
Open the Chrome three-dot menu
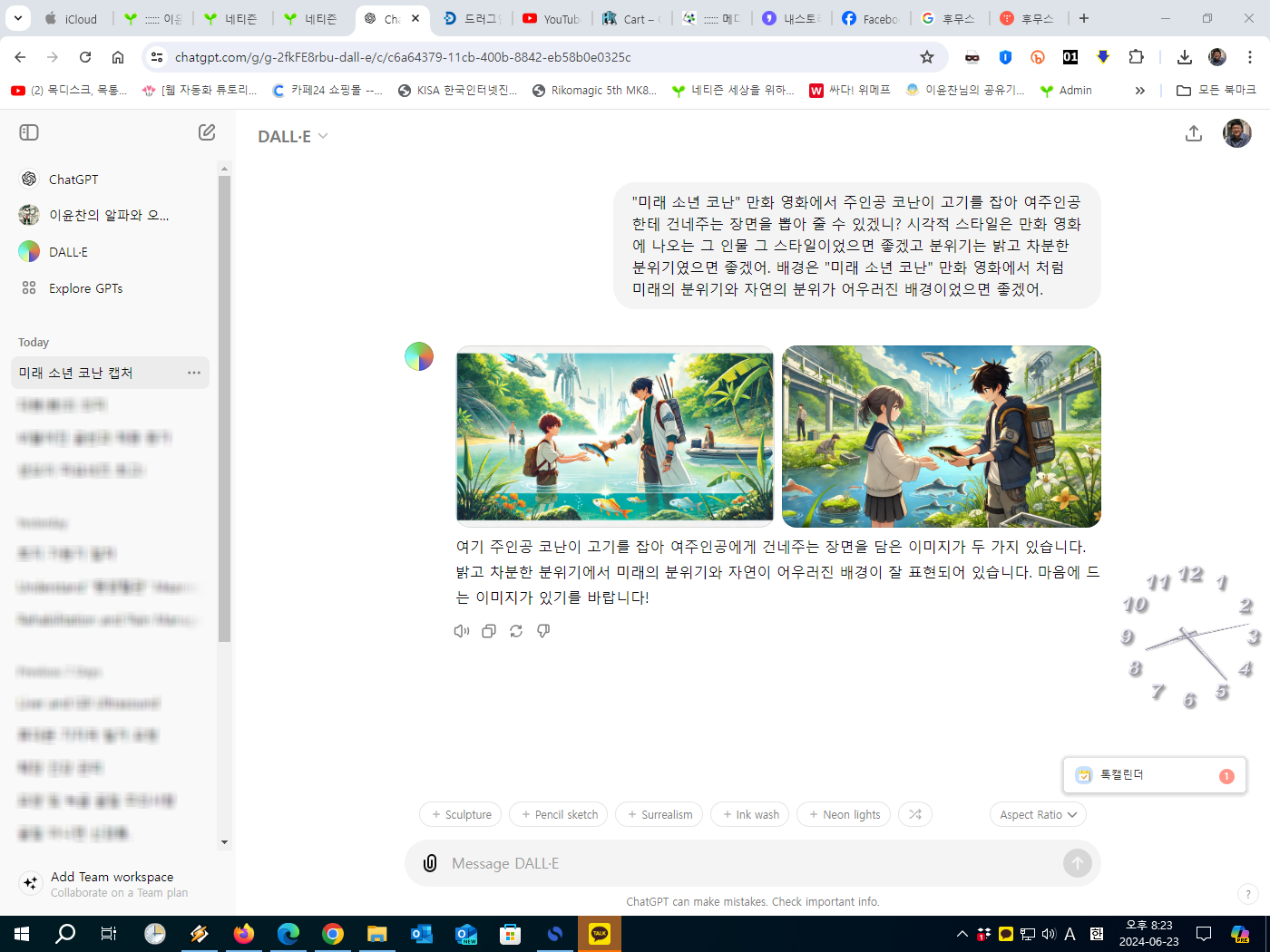point(1250,57)
